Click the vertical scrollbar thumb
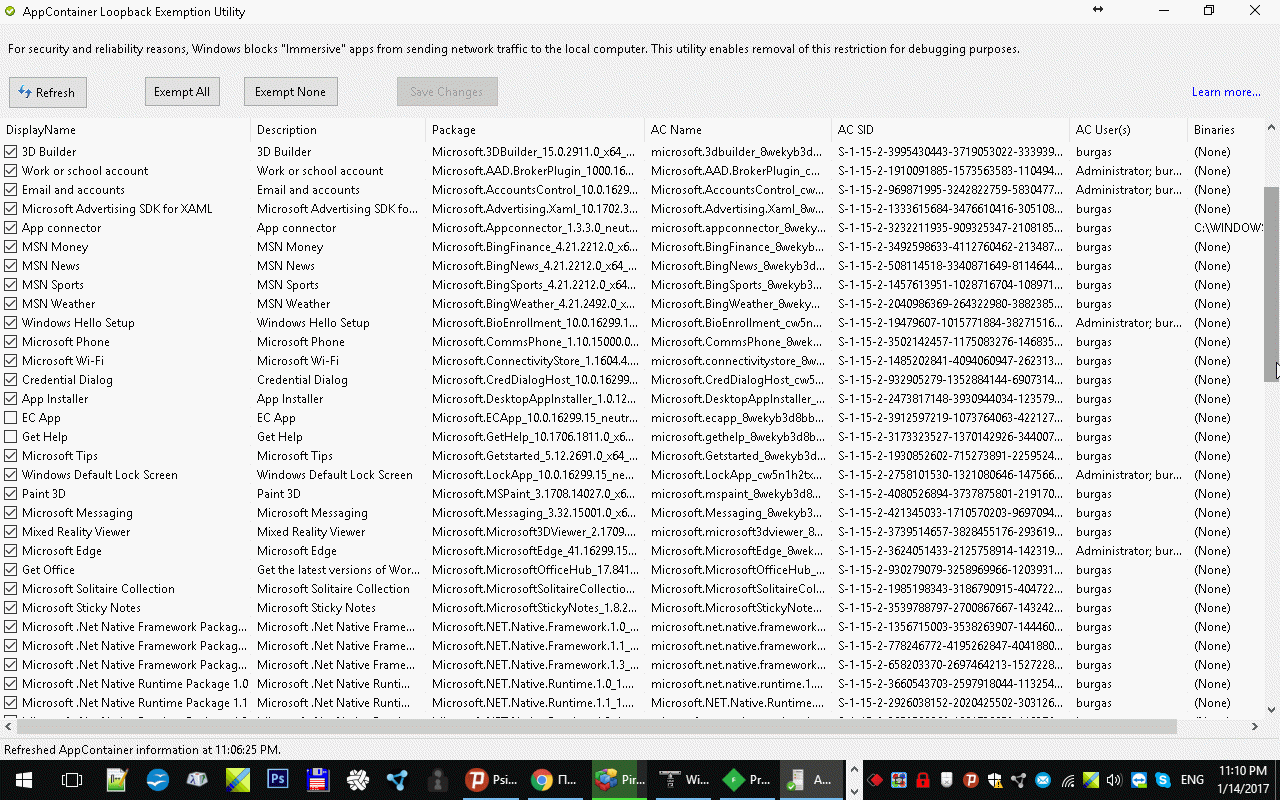 click(x=1271, y=283)
